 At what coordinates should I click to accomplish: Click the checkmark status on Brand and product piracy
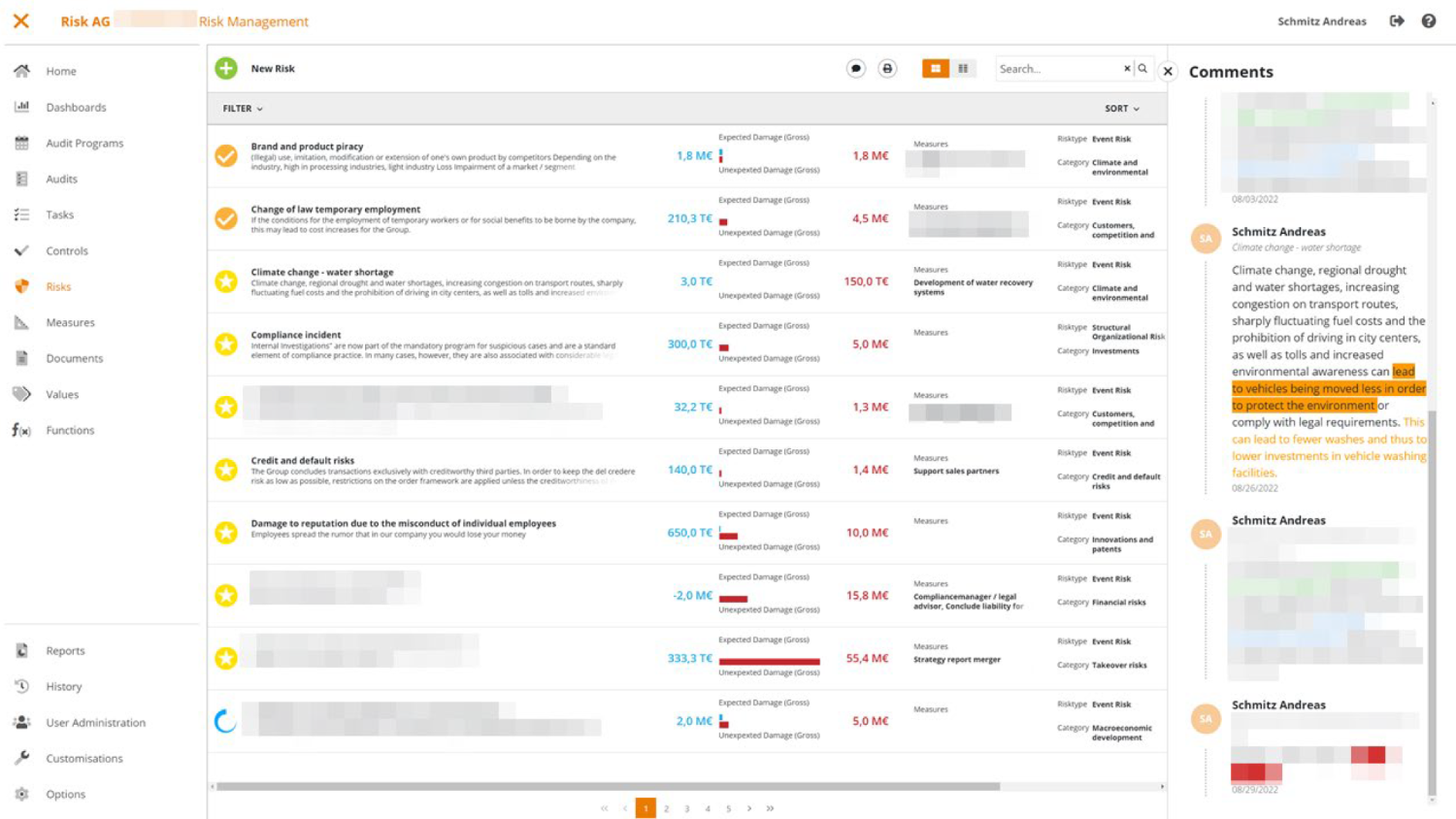[x=225, y=155]
